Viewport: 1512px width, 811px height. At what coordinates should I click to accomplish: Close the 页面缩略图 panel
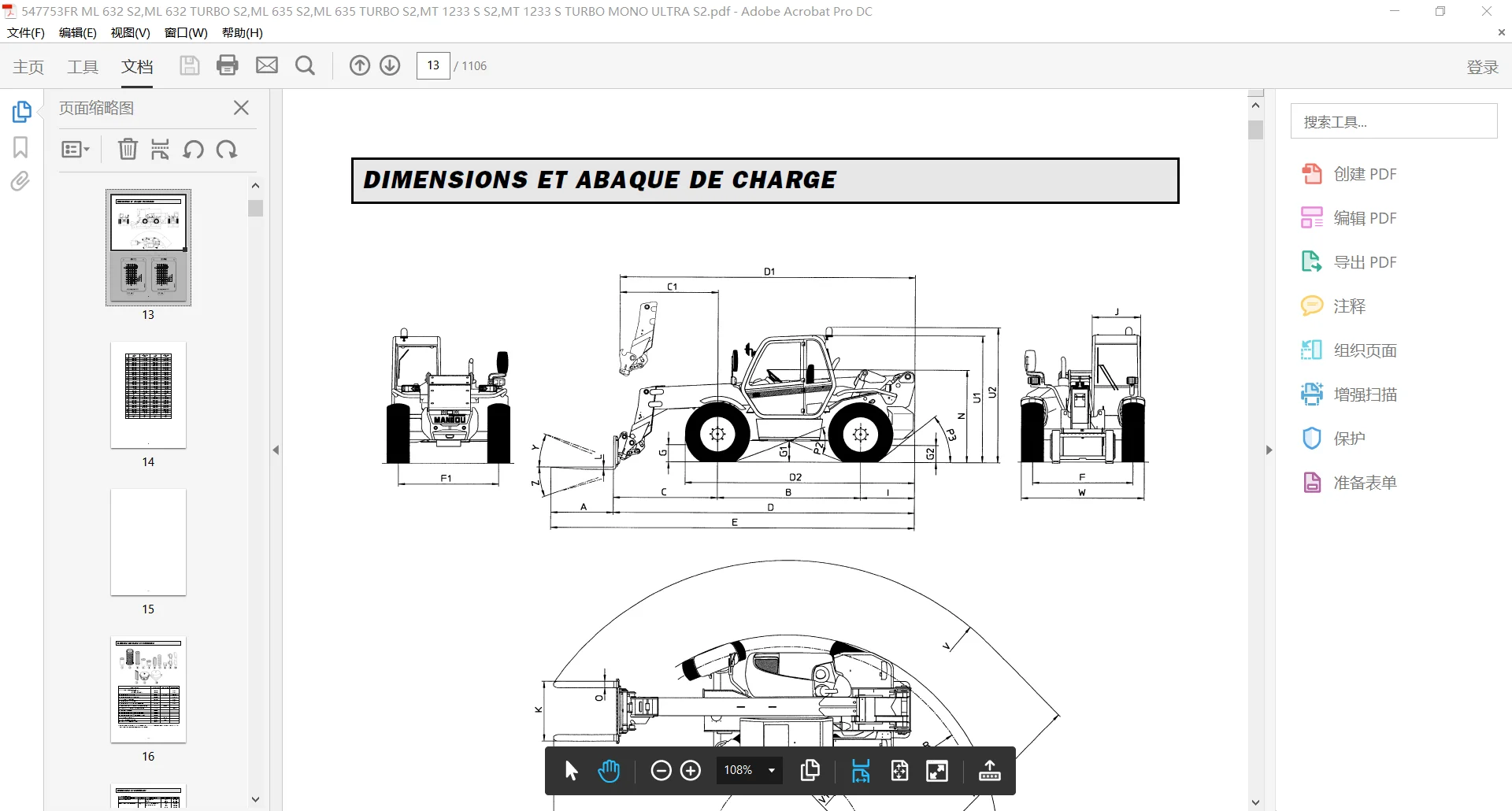point(241,108)
